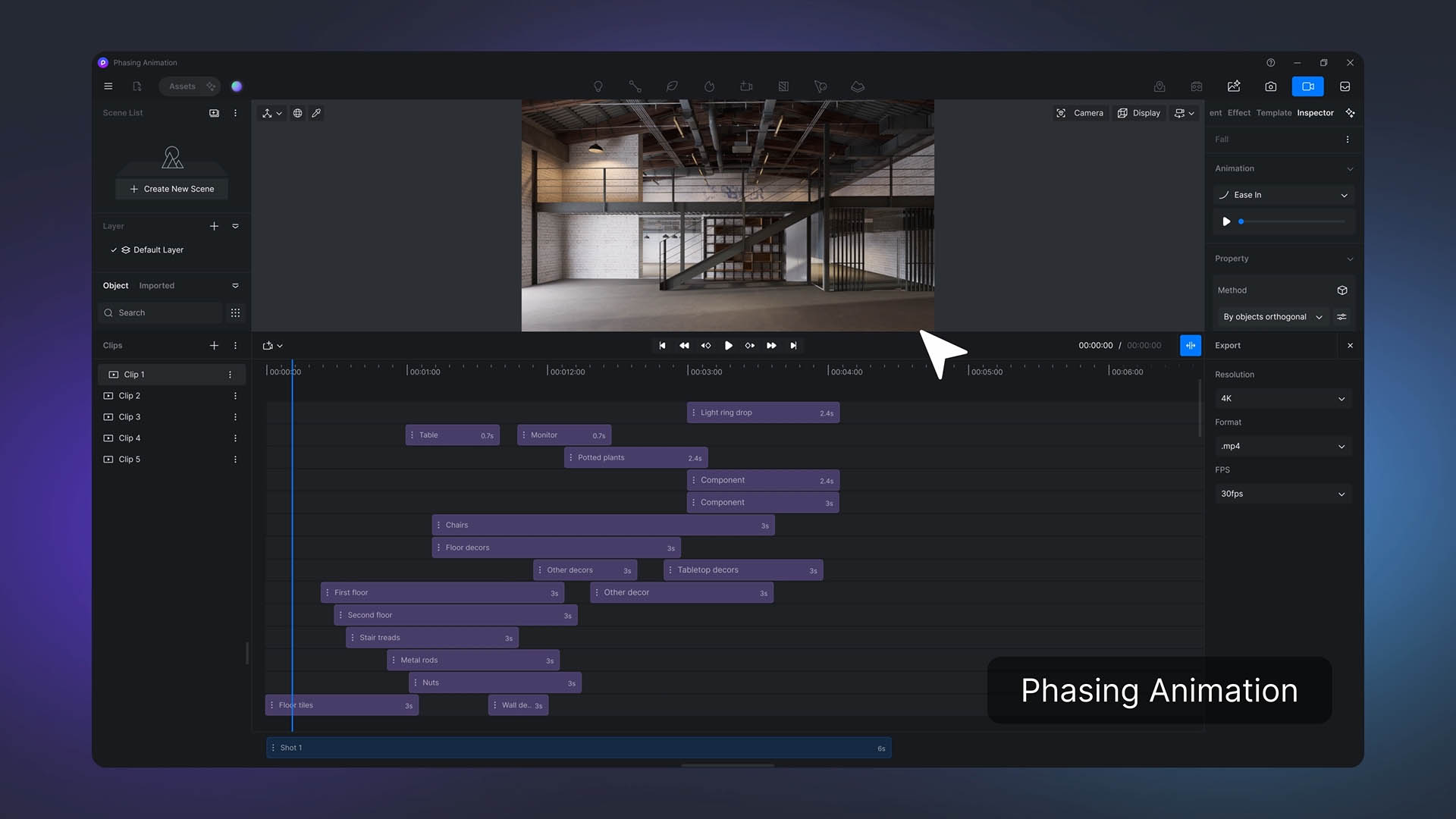1456x819 pixels.
Task: Open the Ease In animation dropdown
Action: (x=1283, y=195)
